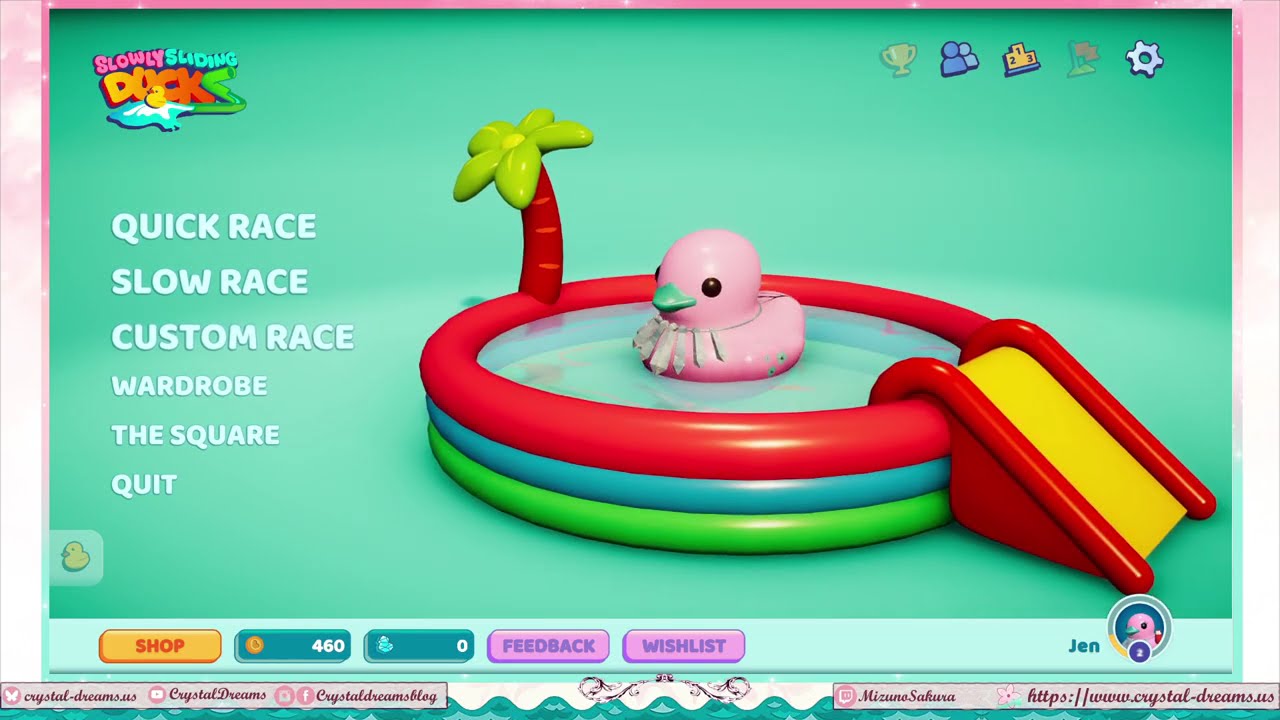Screen dimensions: 1280x720
Task: Open the Shop button
Action: pos(160,646)
